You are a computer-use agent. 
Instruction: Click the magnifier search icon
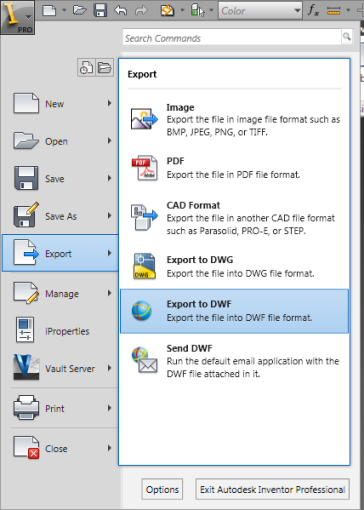tap(347, 37)
